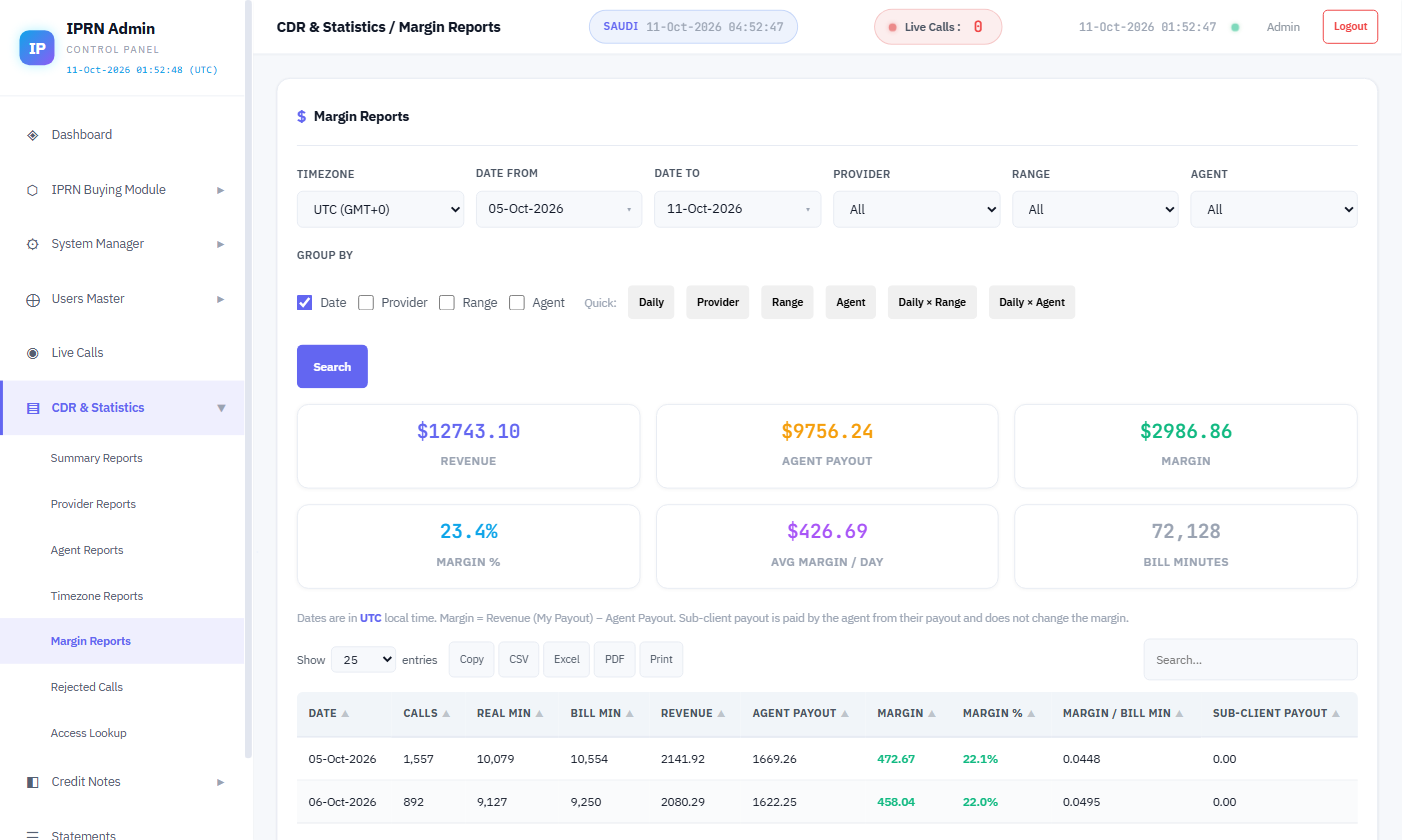Screen dimensions: 1402x840
Task: Click the table Search input field
Action: click(x=1251, y=660)
